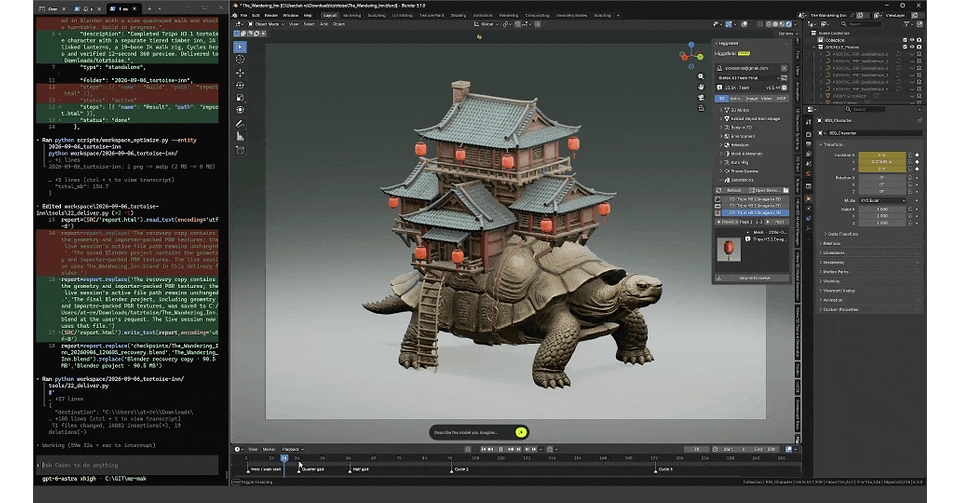
Task: Click the outliner filter funnel icon
Action: pyautogui.click(x=908, y=24)
